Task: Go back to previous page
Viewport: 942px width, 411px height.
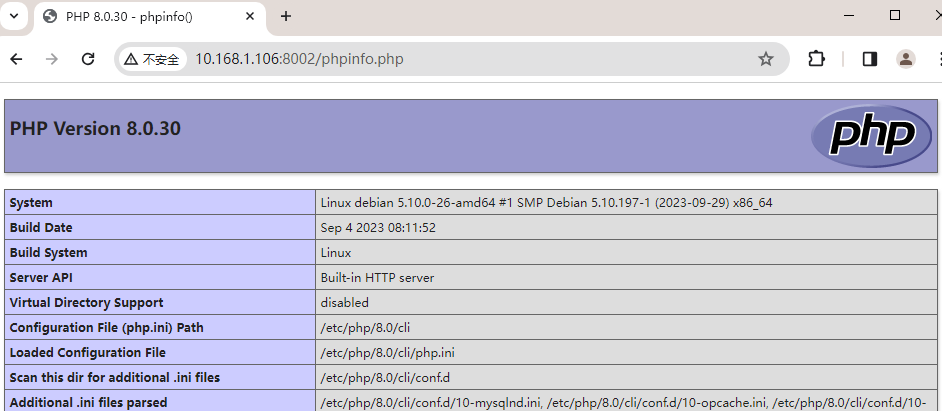Action: pyautogui.click(x=16, y=59)
